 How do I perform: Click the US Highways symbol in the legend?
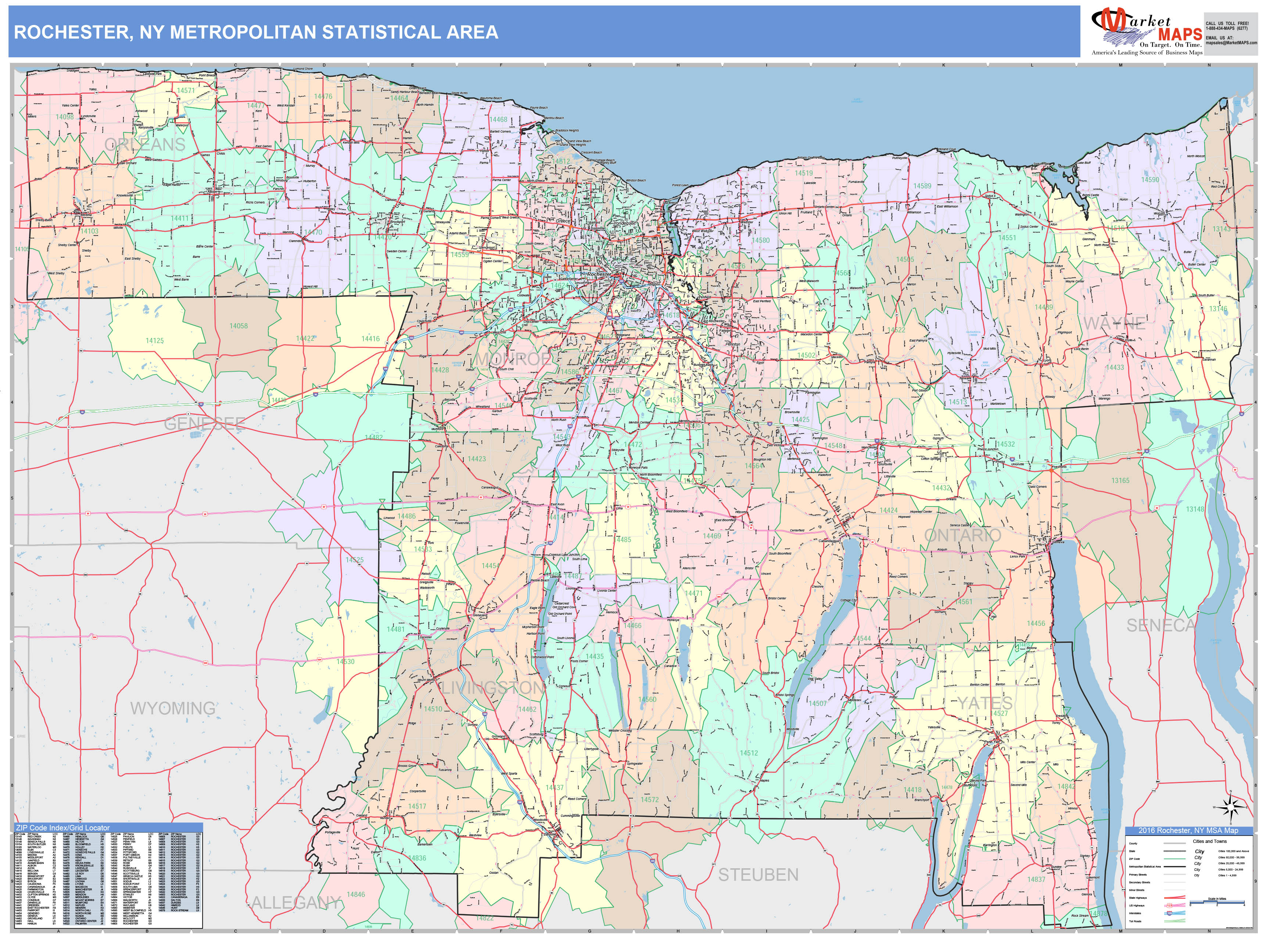[1175, 905]
